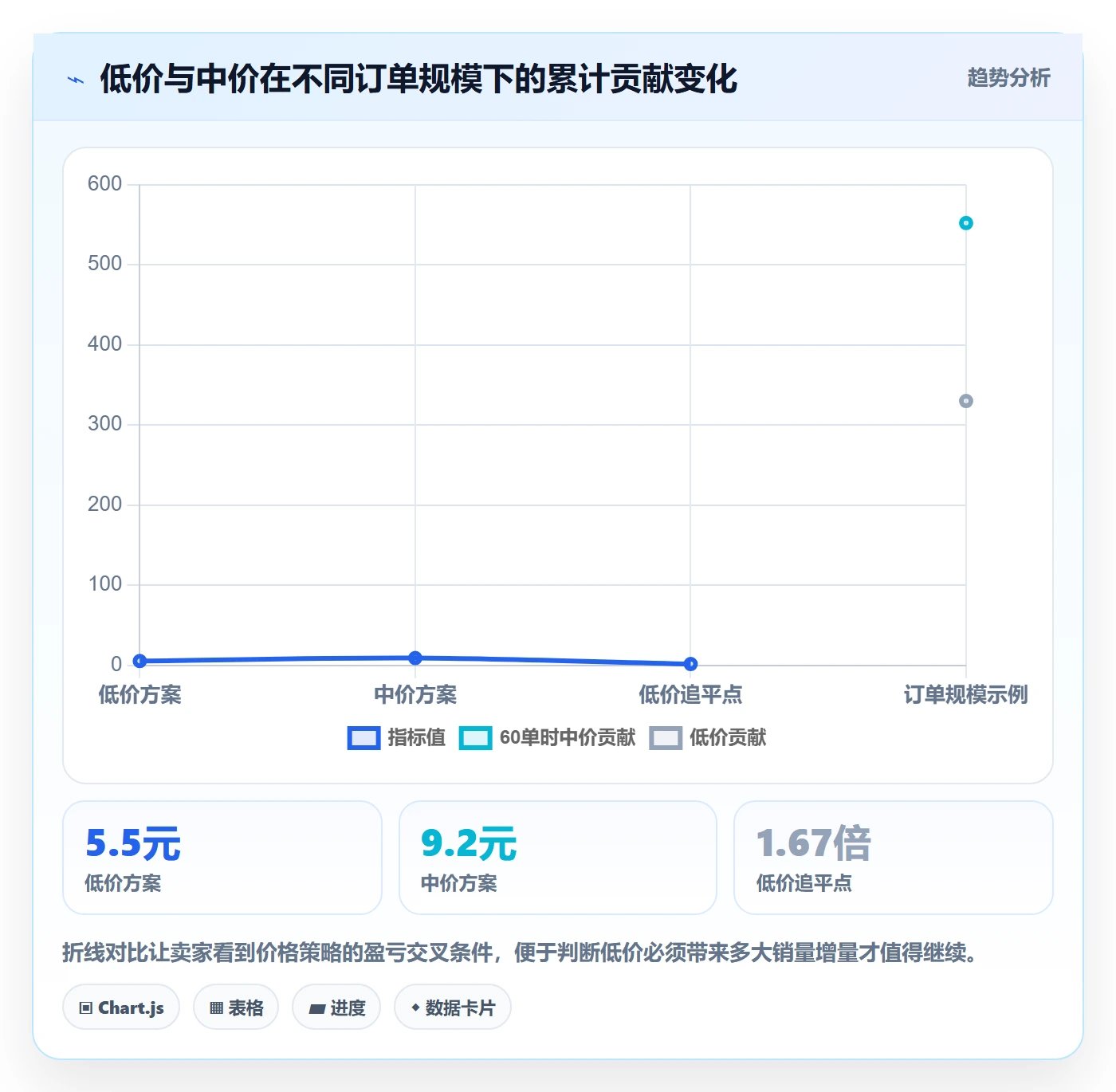Click the 300 y-axis tick label
1116x1092 pixels.
coord(104,424)
